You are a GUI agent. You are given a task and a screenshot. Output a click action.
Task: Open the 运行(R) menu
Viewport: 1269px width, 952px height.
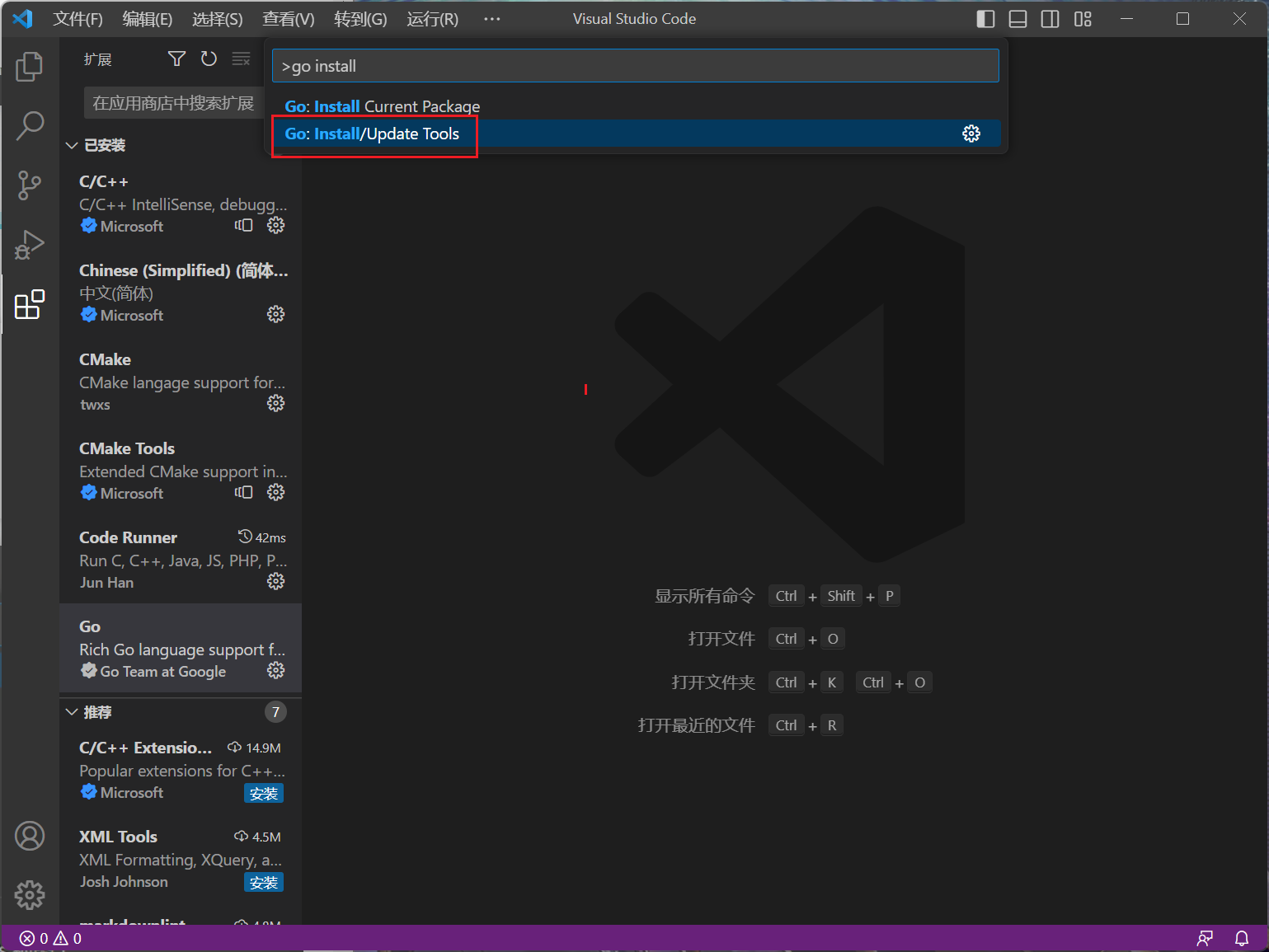433,19
